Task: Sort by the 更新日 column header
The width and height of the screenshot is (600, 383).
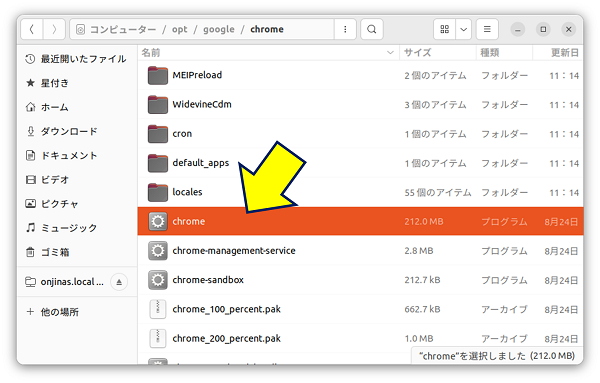Action: click(558, 52)
